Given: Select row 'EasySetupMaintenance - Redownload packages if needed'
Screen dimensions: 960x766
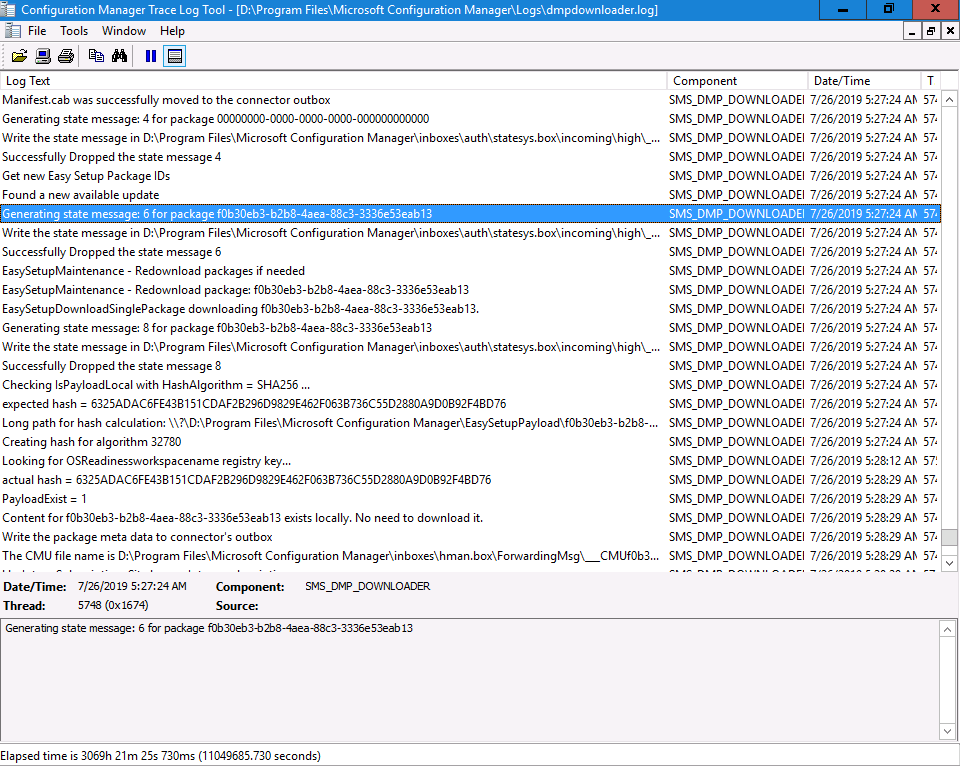Looking at the screenshot, I should pyautogui.click(x=470, y=271).
